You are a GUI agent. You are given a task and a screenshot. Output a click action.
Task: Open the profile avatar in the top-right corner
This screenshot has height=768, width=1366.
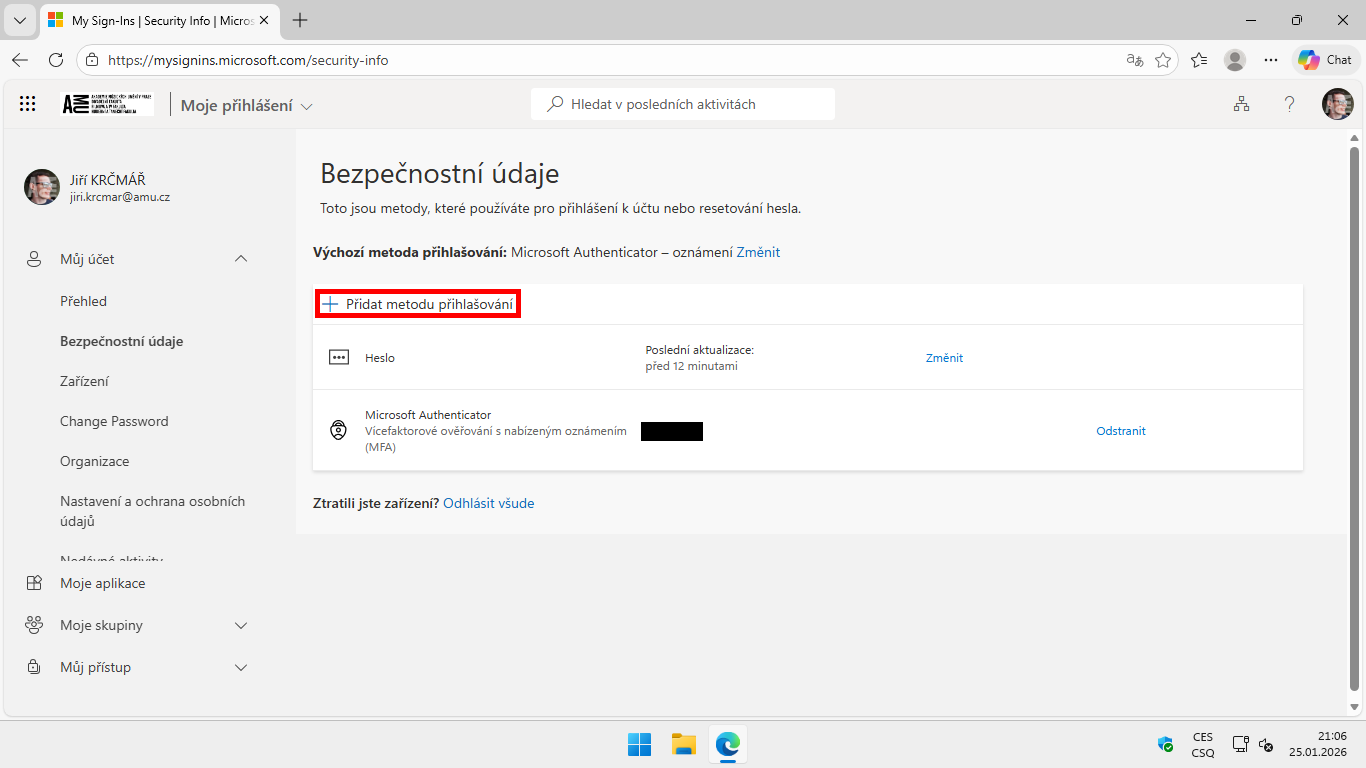coord(1337,103)
